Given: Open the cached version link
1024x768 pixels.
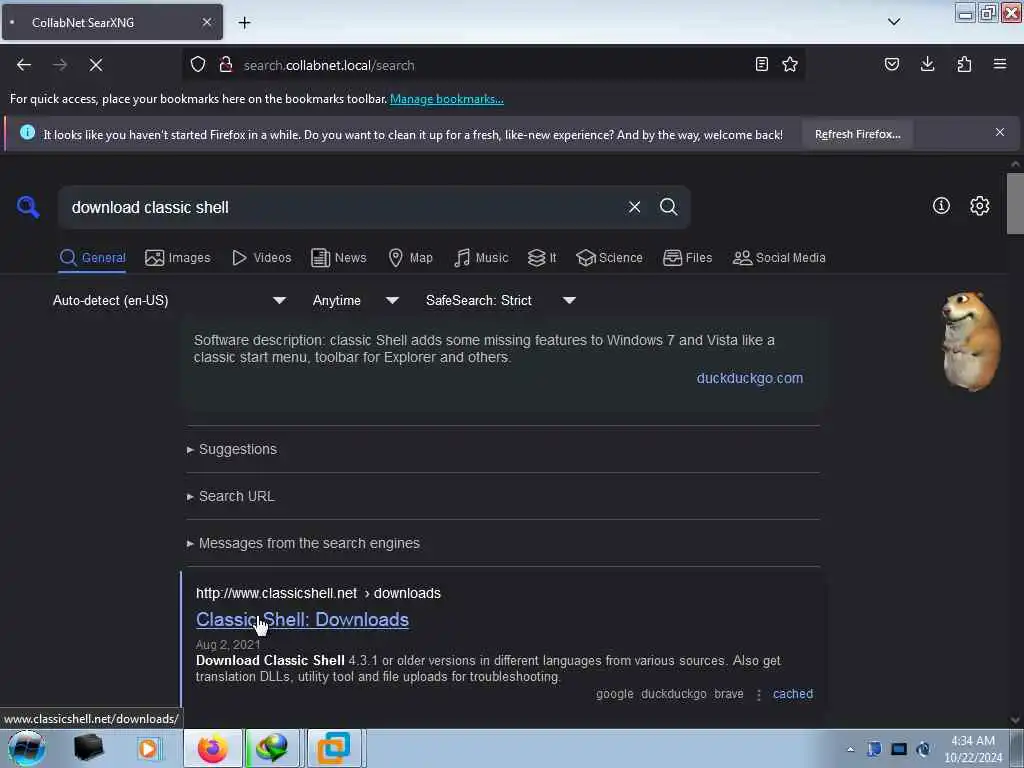Looking at the screenshot, I should pyautogui.click(x=793, y=694).
